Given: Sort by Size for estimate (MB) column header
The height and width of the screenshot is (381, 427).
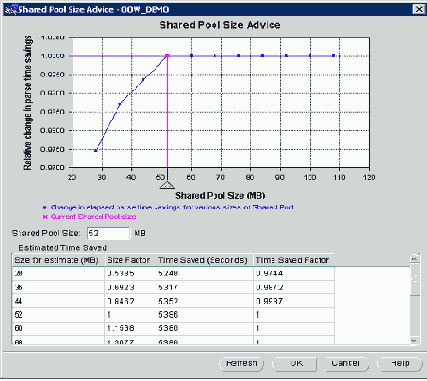Looking at the screenshot, I should click(x=58, y=260).
